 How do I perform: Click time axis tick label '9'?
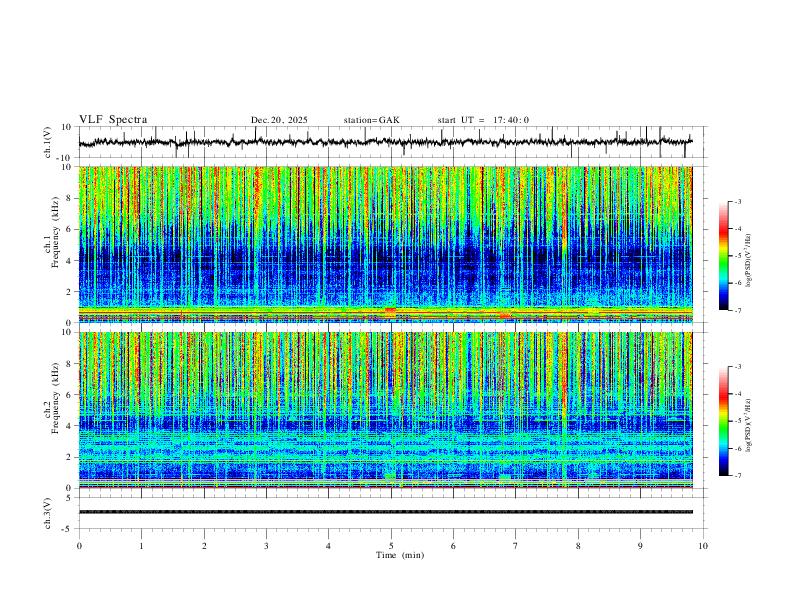(640, 546)
